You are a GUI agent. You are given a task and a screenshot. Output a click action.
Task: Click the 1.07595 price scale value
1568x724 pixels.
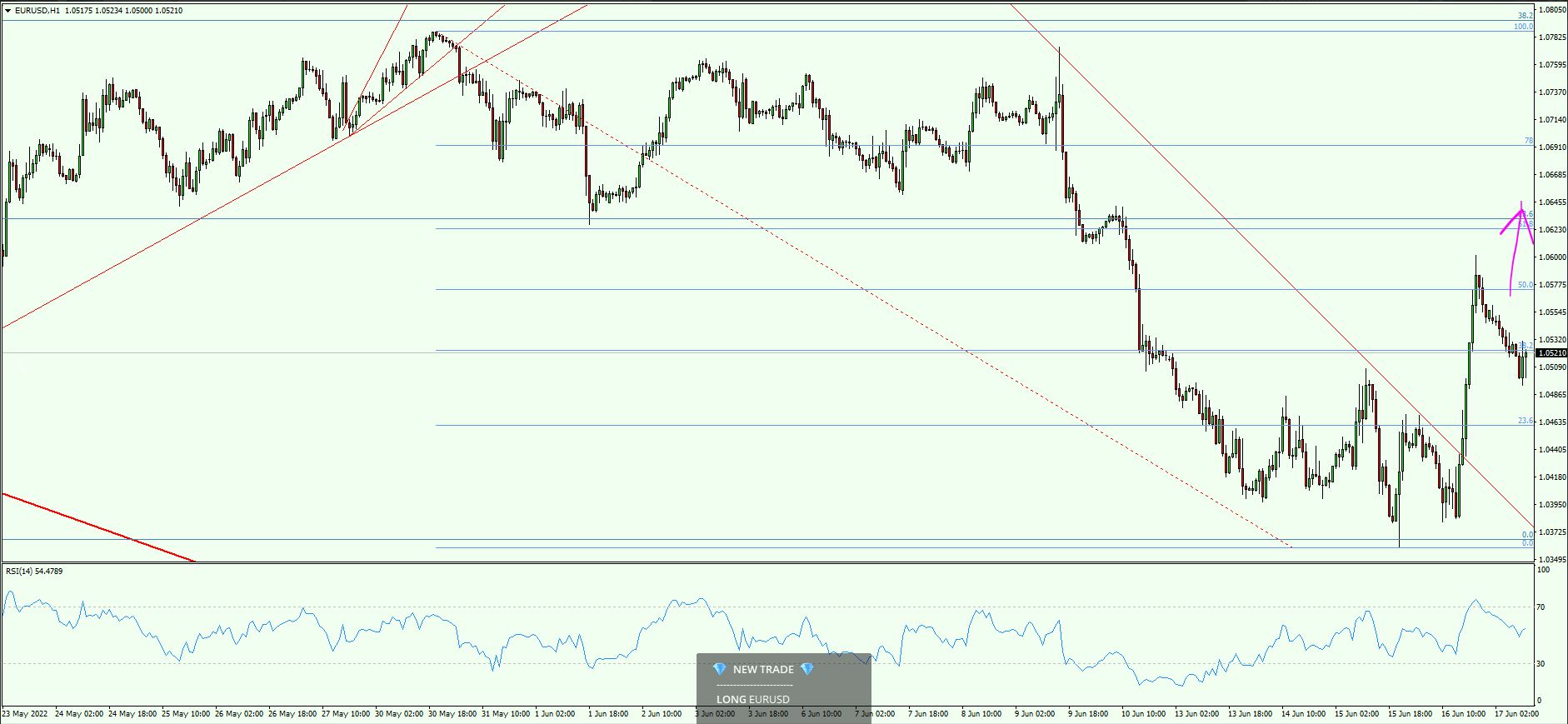click(1552, 65)
